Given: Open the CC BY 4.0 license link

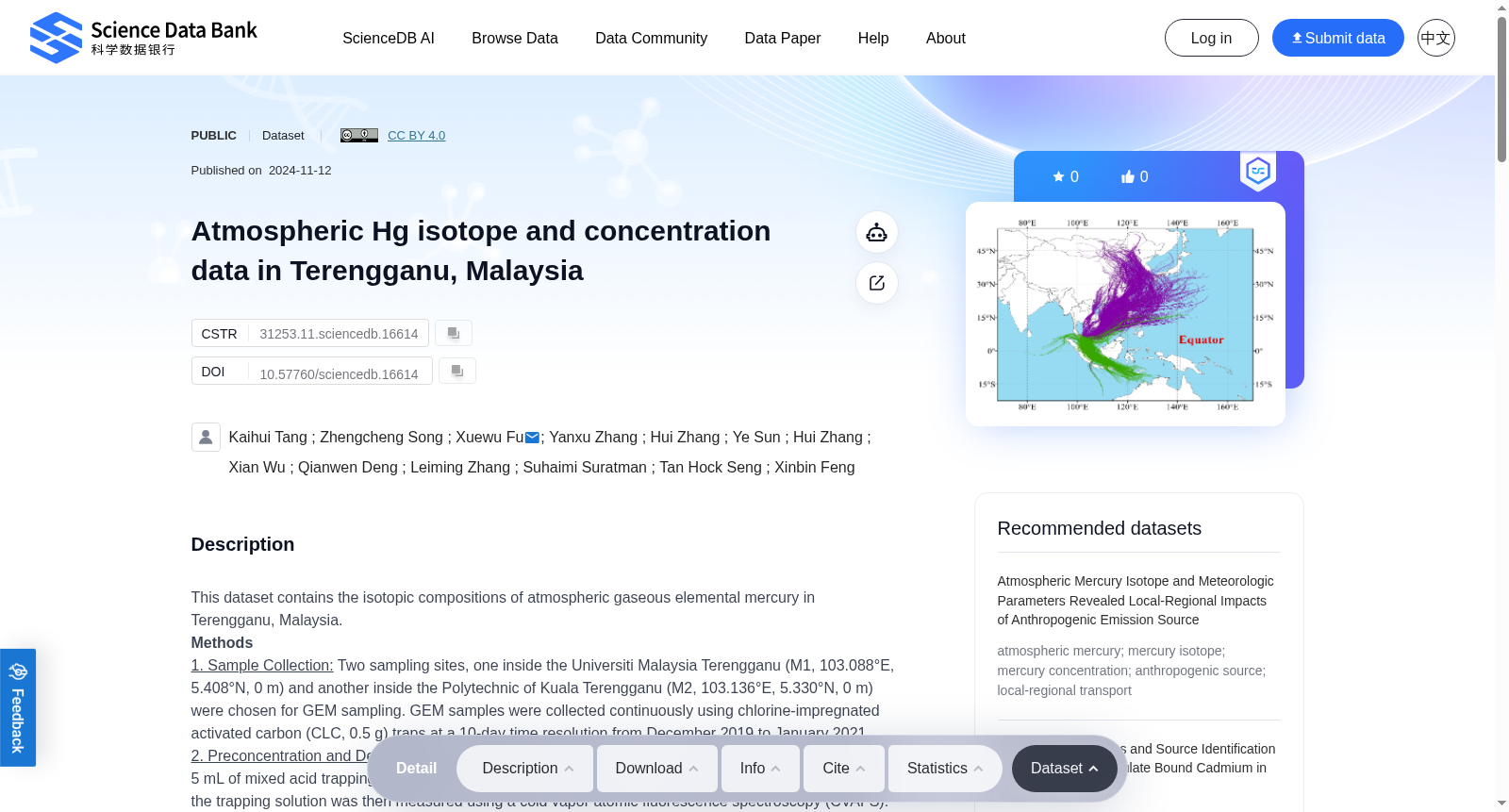Looking at the screenshot, I should 416,135.
